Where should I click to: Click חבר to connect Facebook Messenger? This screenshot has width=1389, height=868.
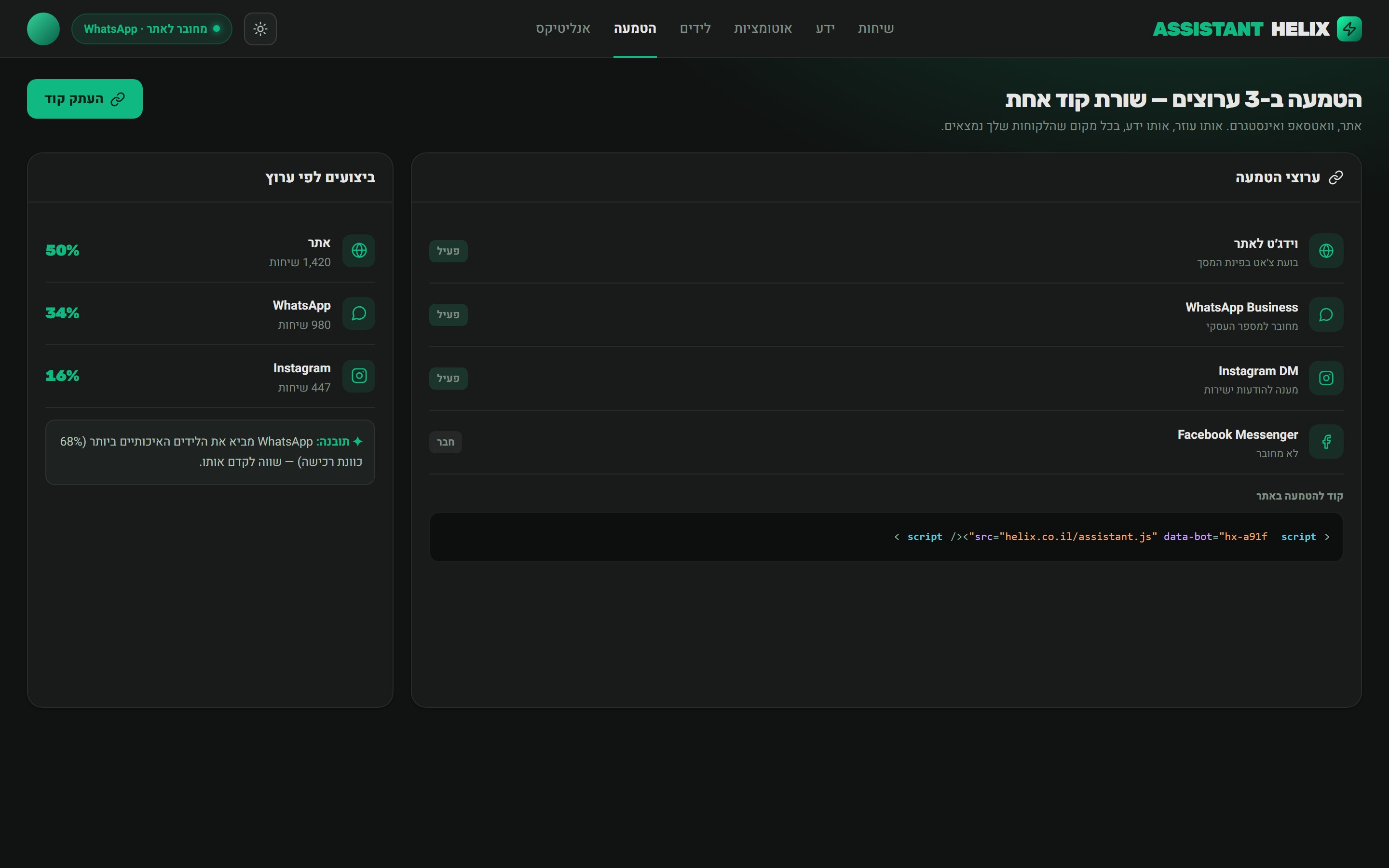[446, 442]
